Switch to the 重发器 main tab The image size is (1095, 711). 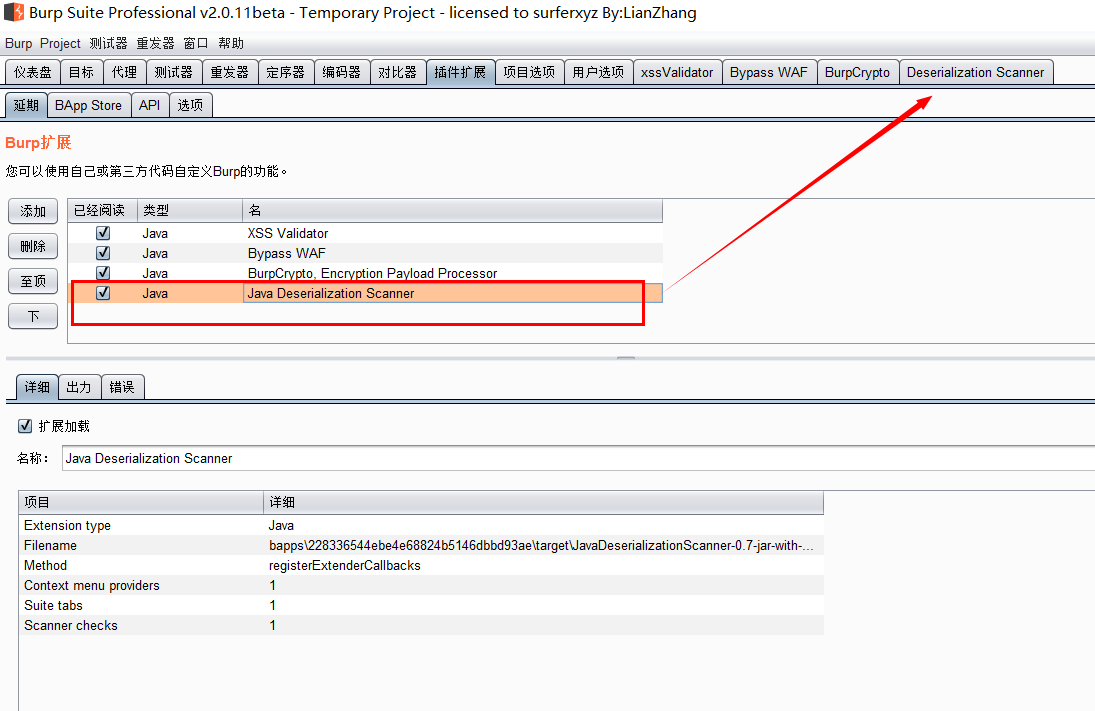230,72
